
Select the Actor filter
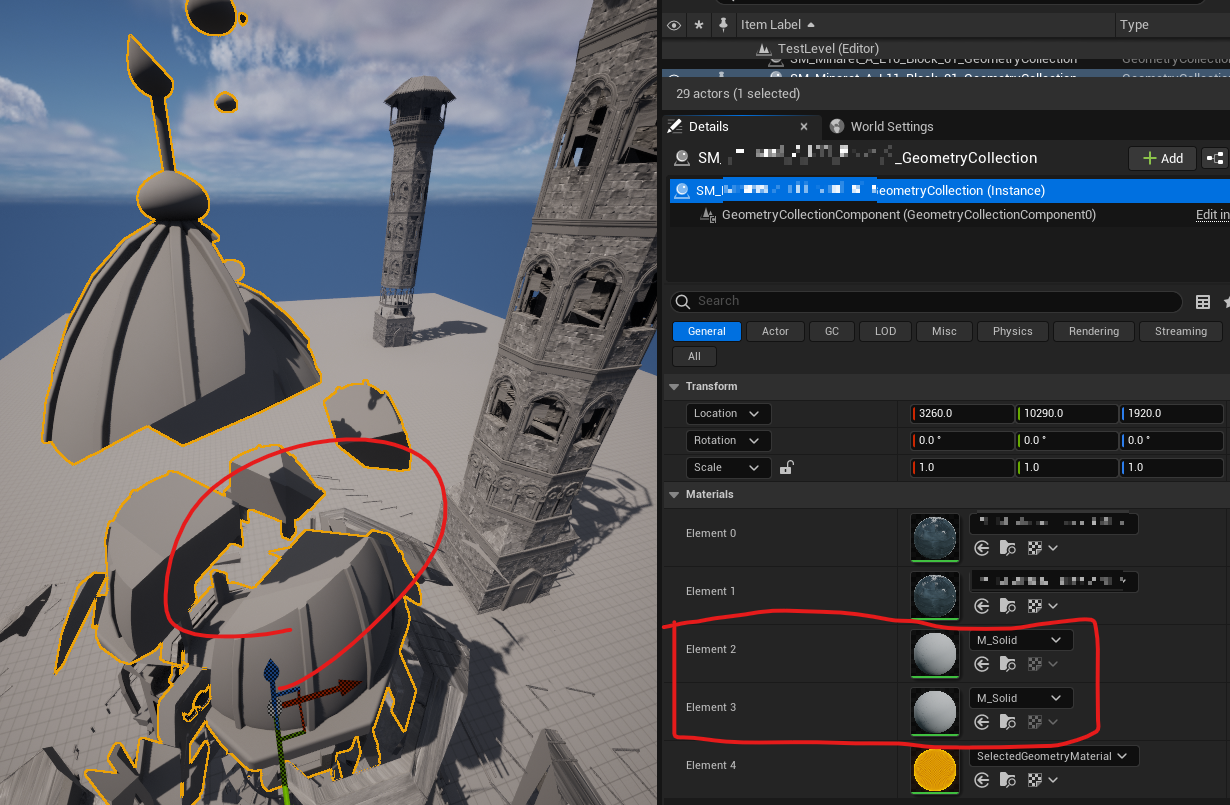tap(775, 331)
